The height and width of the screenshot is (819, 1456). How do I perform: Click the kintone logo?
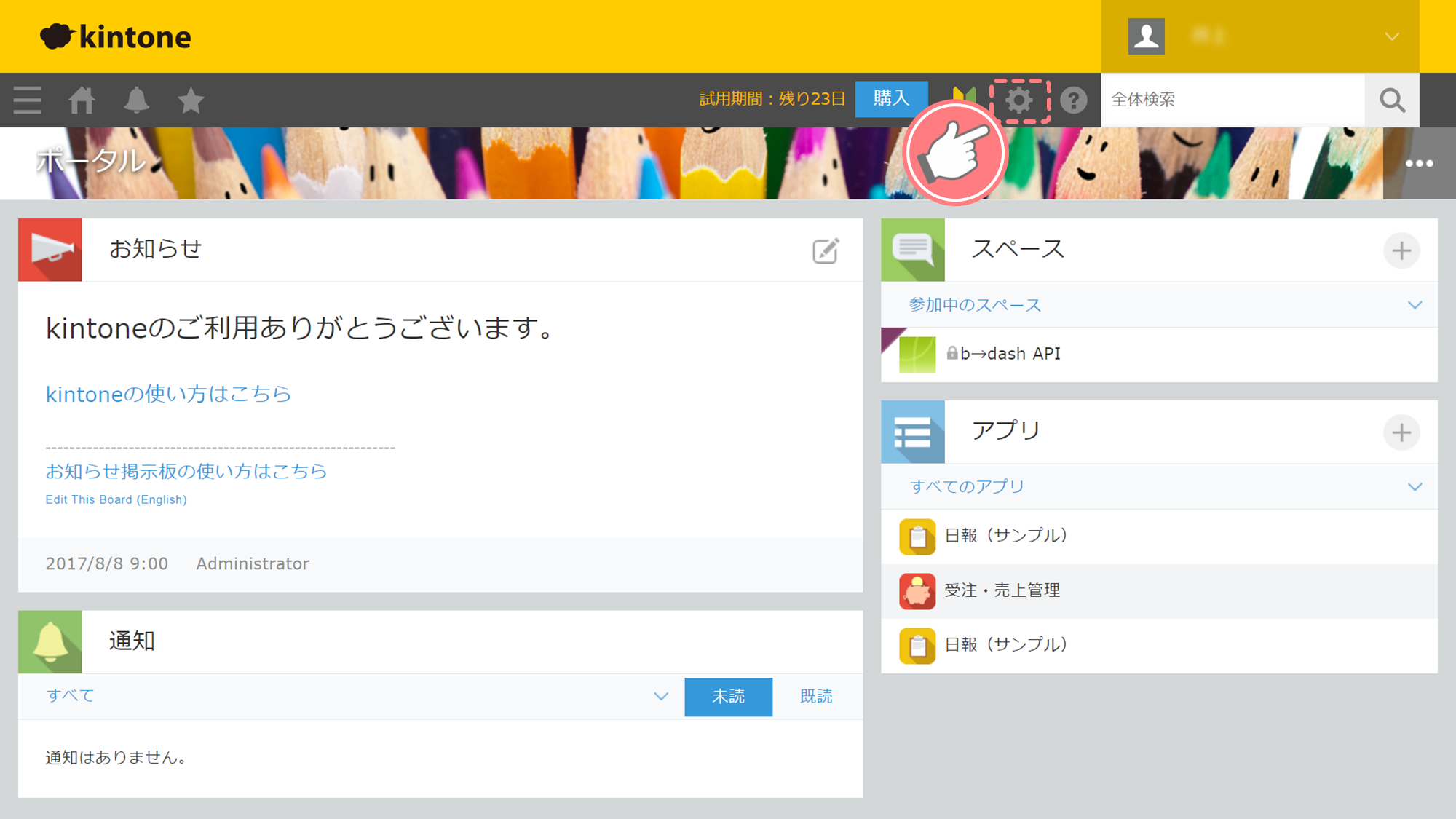(116, 36)
